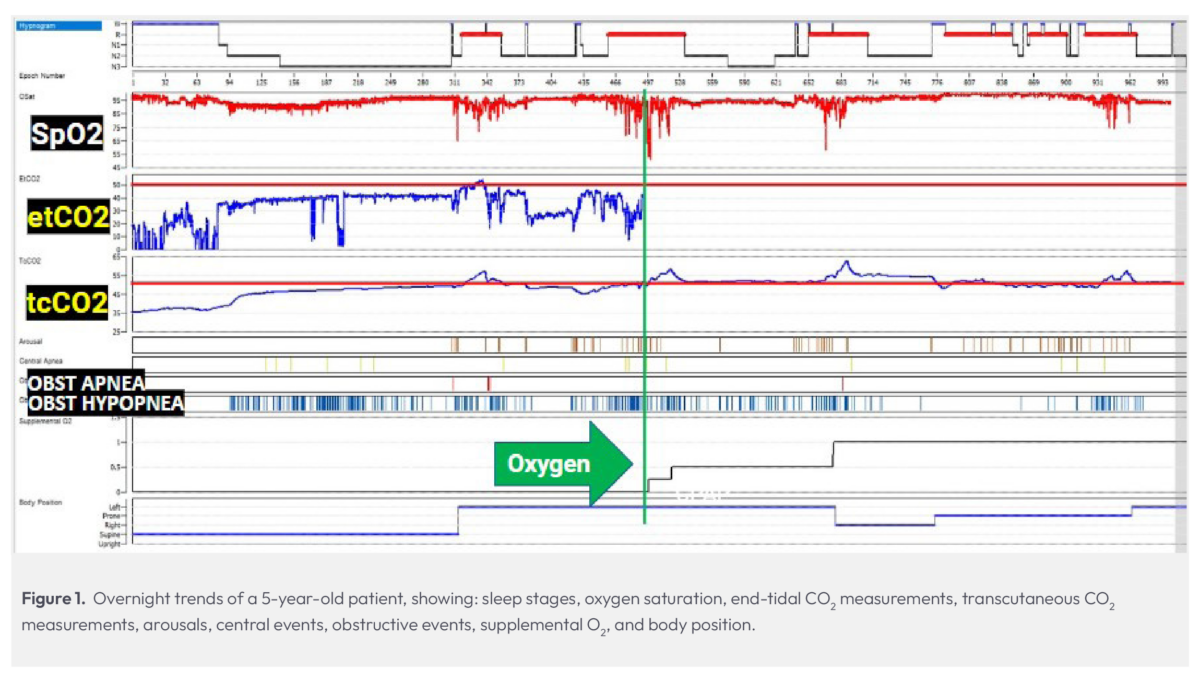Click the N3 label on hypnogram axis
Screen dimensions: 1200x682
pos(117,67)
